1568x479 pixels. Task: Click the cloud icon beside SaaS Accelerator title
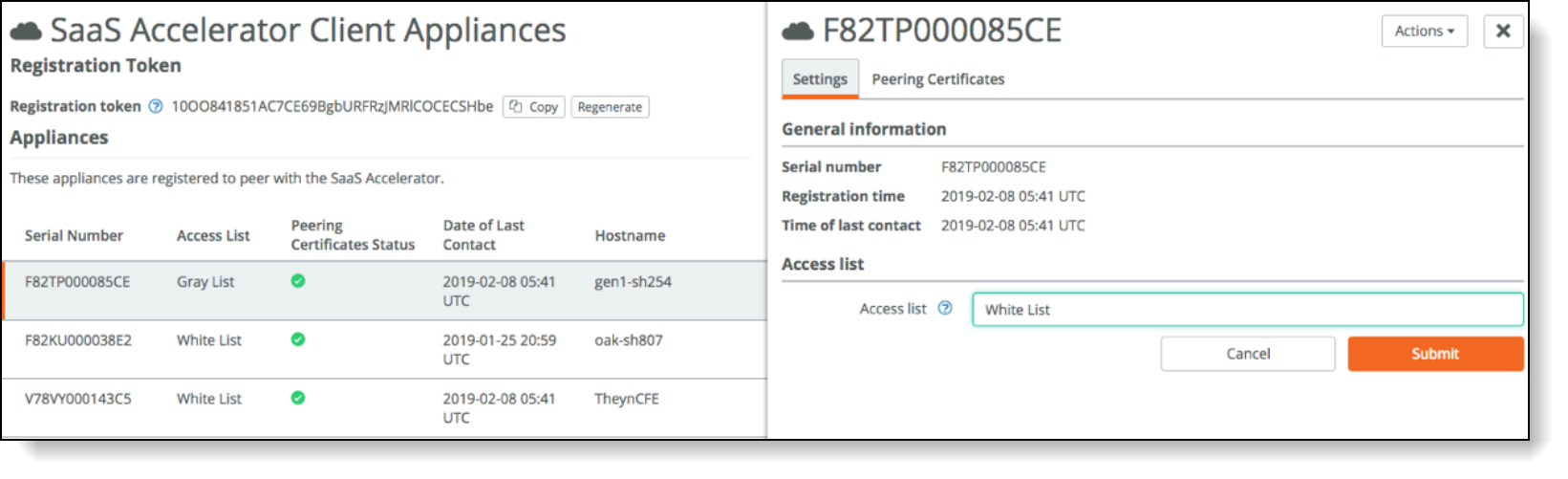(x=26, y=32)
